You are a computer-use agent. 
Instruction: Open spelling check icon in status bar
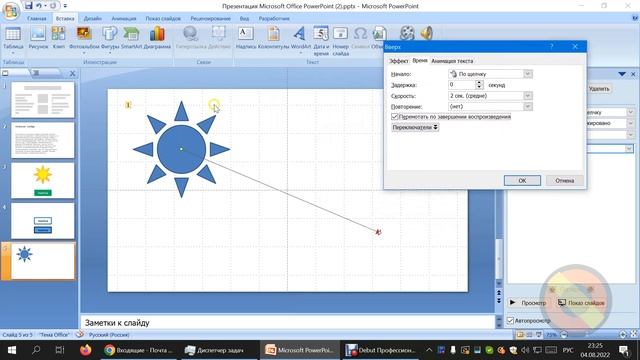[x=80, y=335]
